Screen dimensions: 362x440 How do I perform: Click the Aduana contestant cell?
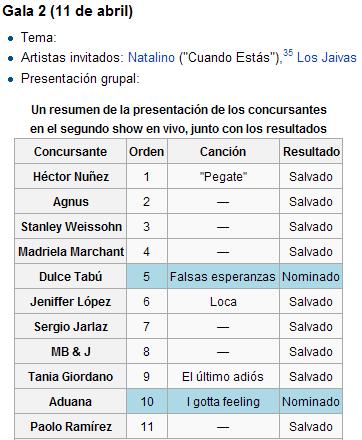tap(70, 402)
